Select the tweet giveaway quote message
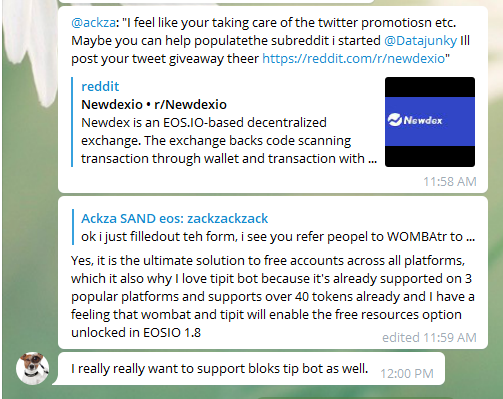 (273, 99)
